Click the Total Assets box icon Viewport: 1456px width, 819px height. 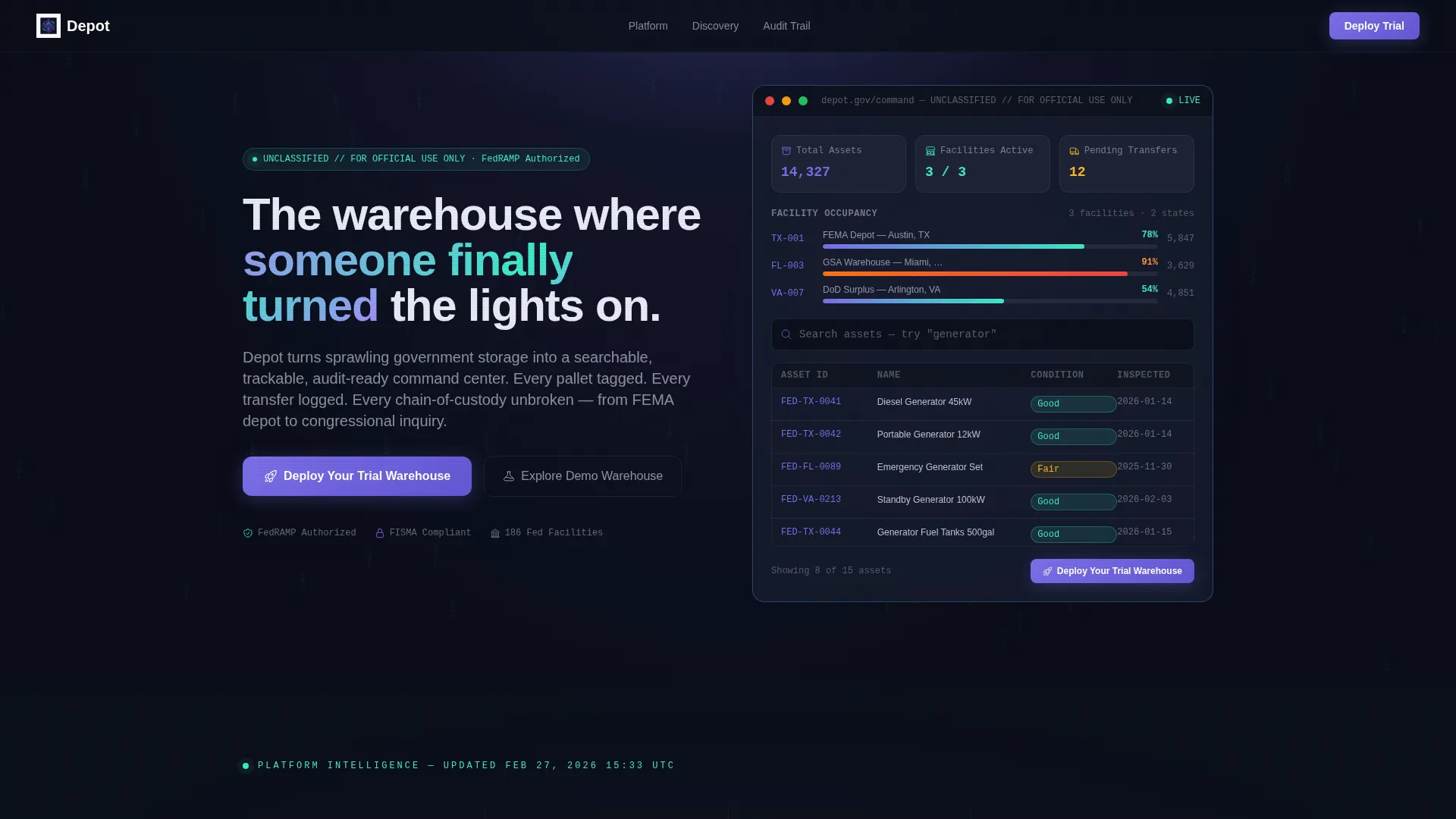786,151
